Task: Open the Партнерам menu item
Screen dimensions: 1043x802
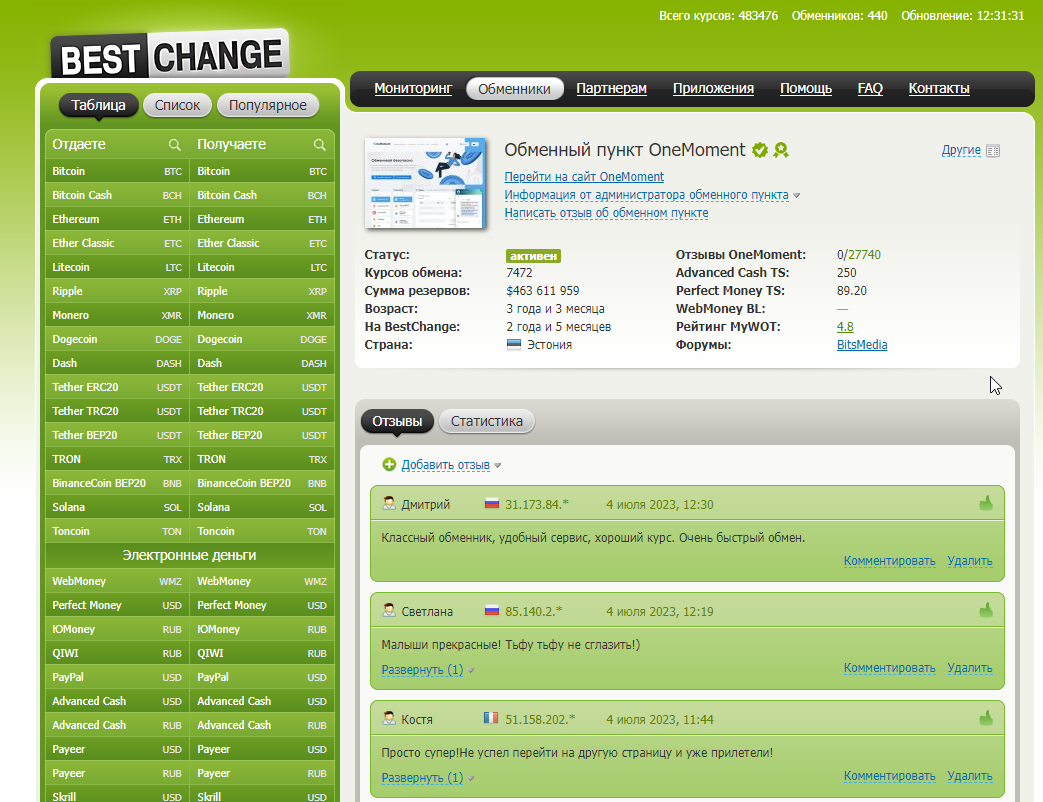Action: (x=611, y=88)
